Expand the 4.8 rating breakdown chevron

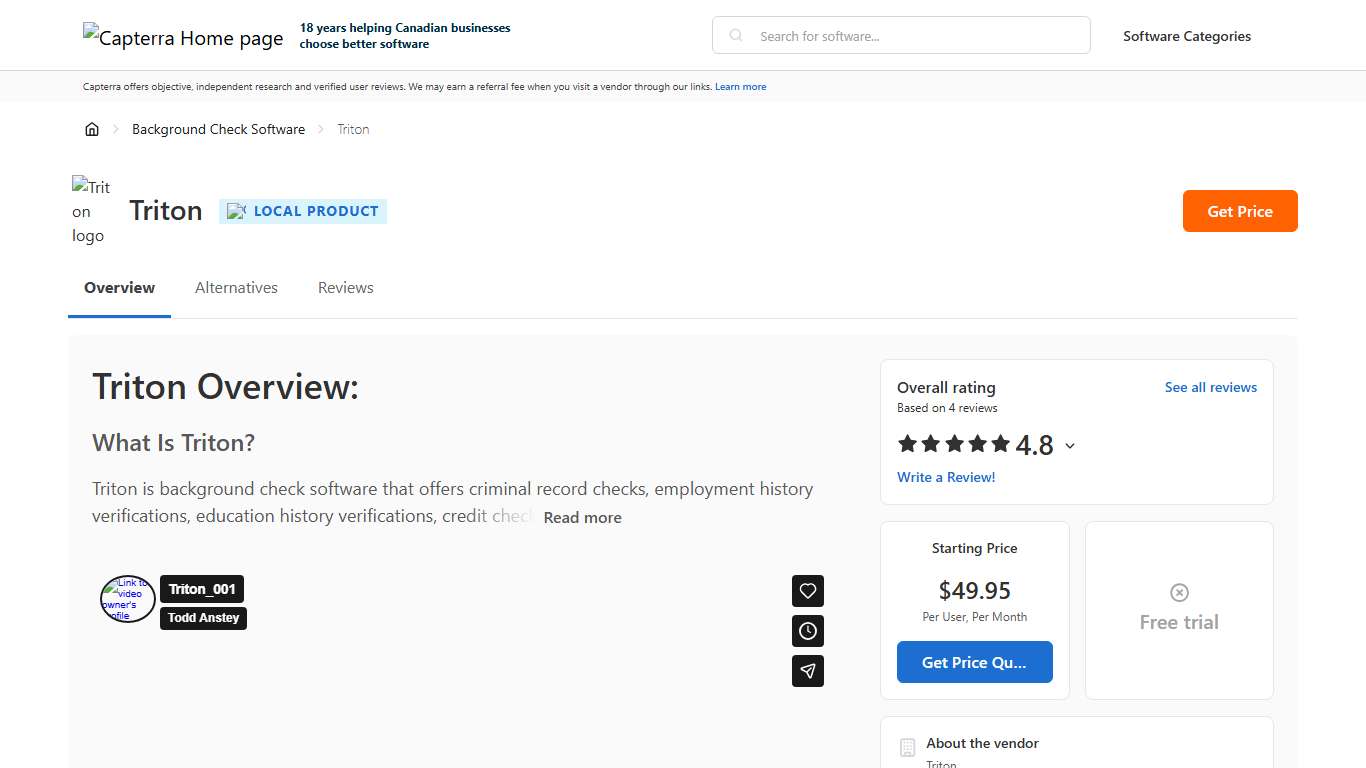pyautogui.click(x=1070, y=446)
